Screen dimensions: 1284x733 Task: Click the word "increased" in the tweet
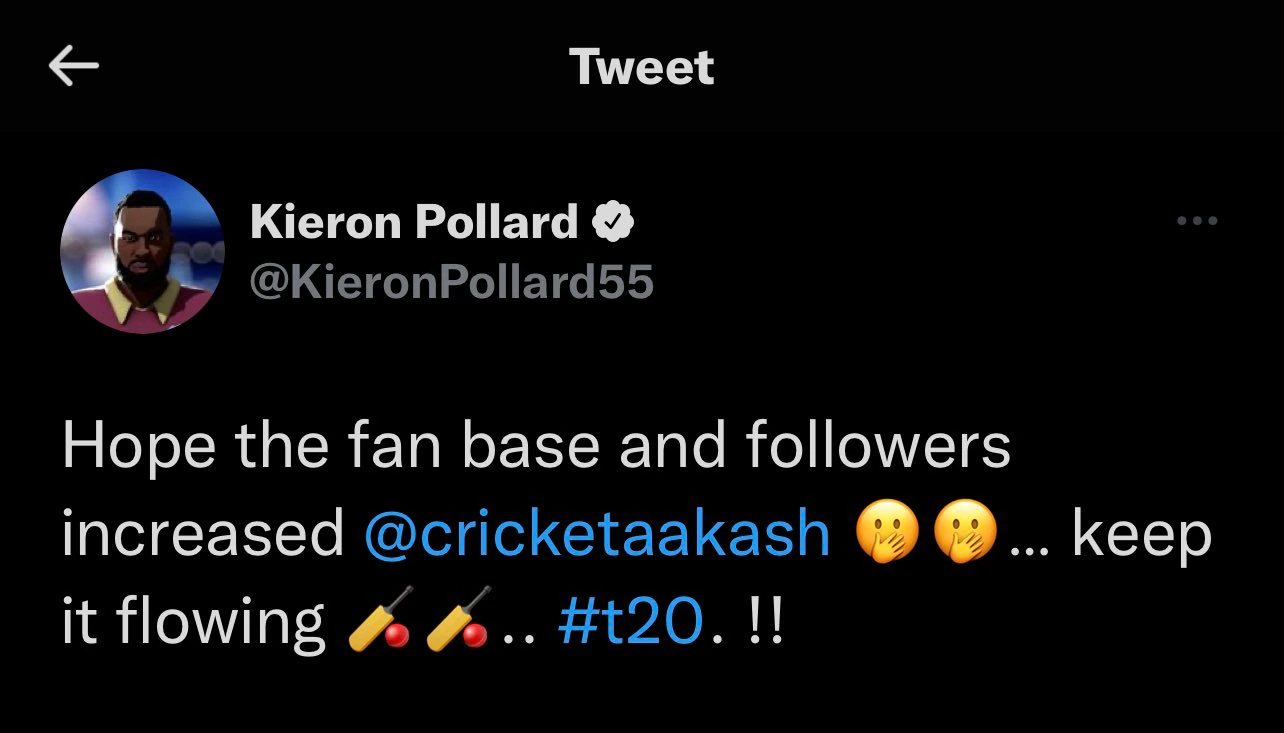203,534
